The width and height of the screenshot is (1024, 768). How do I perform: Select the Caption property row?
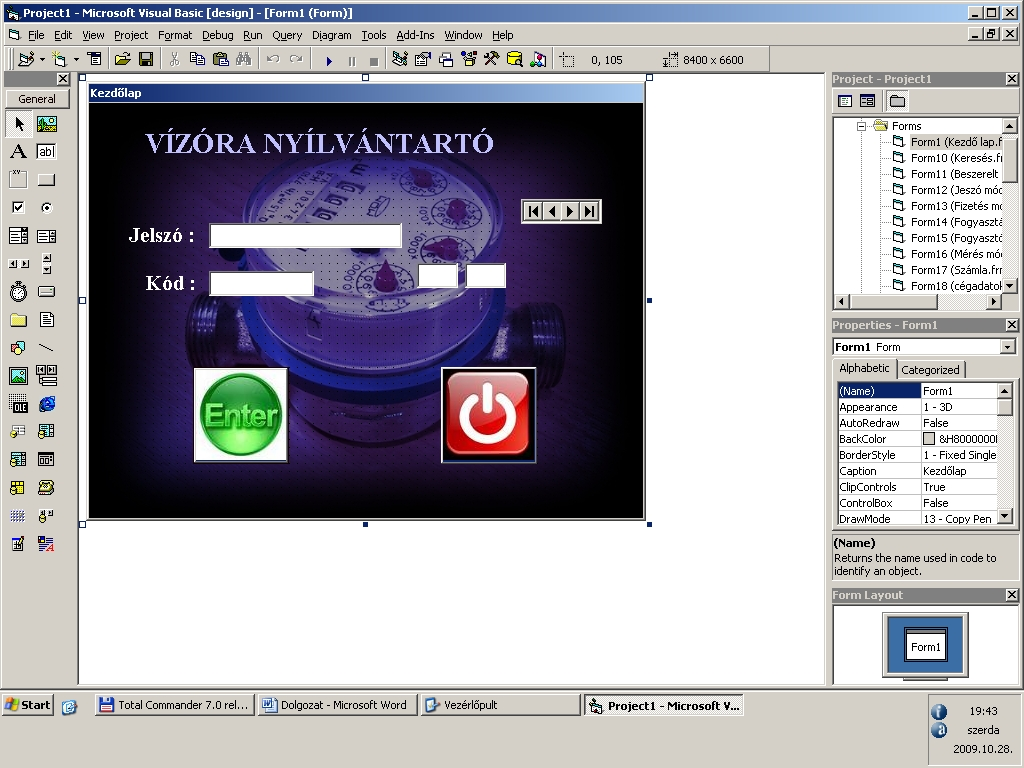pos(918,471)
